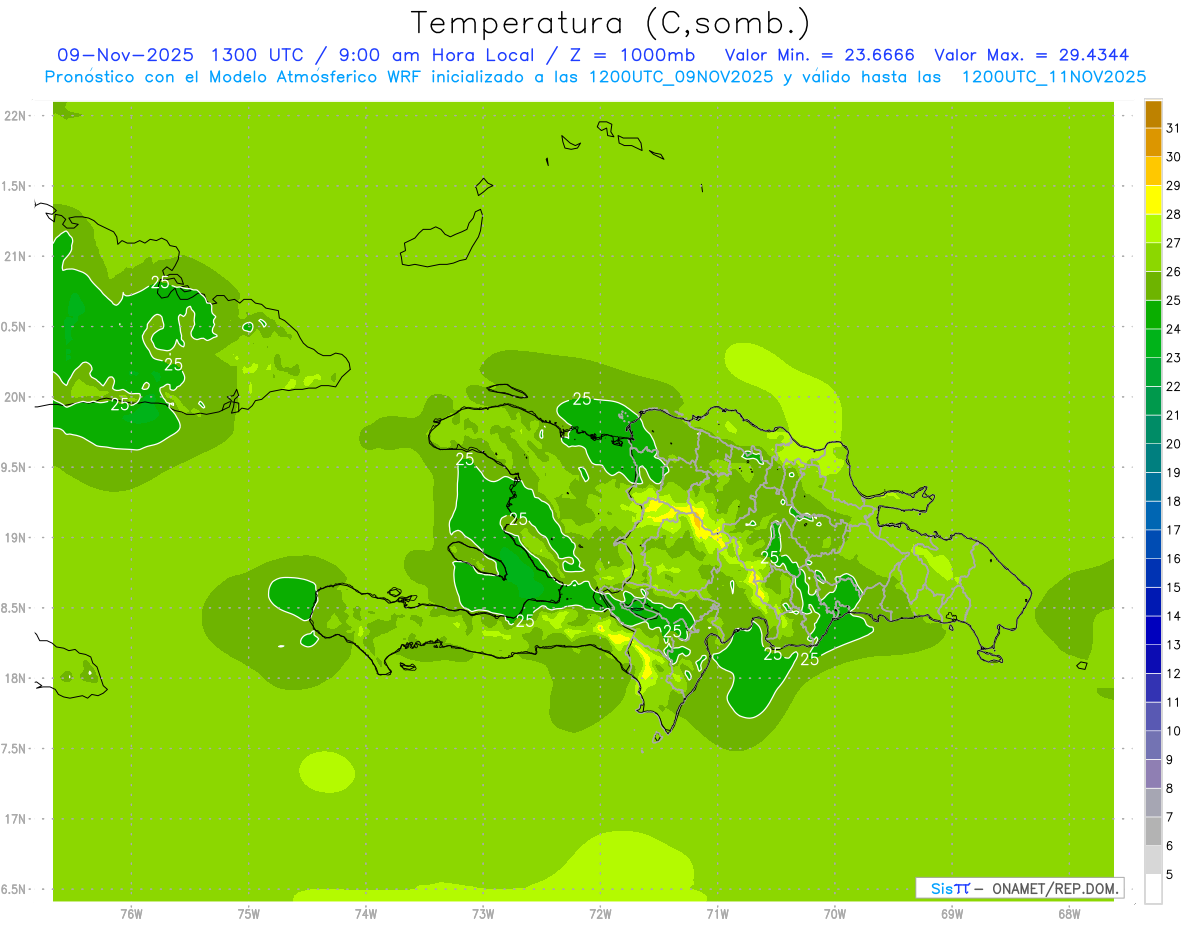Image resolution: width=1200 pixels, height=927 pixels.
Task: Click the "74W" longitude axis label
Action: pyautogui.click(x=366, y=914)
